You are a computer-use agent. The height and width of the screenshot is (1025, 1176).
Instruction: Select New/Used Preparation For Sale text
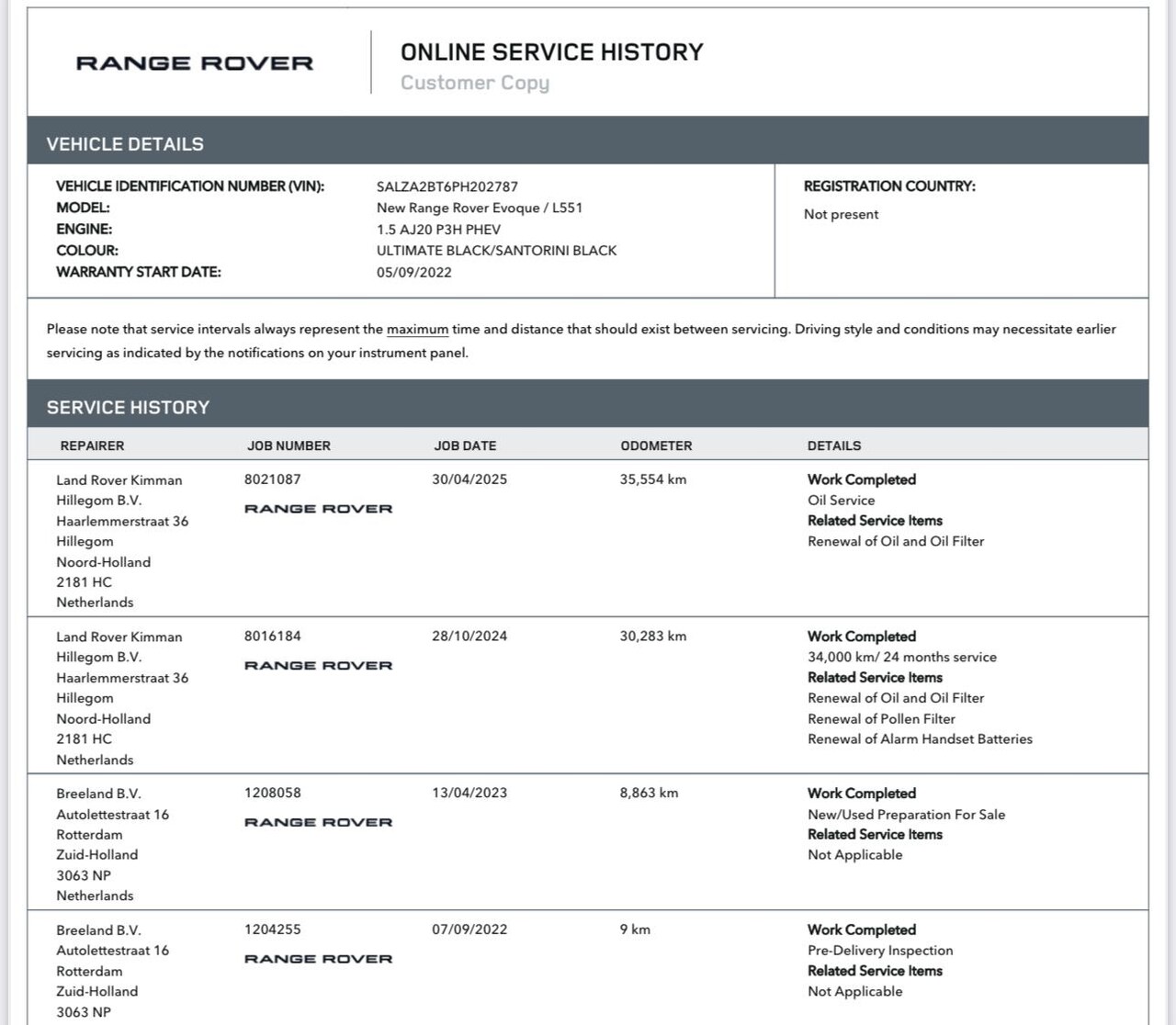coord(906,815)
